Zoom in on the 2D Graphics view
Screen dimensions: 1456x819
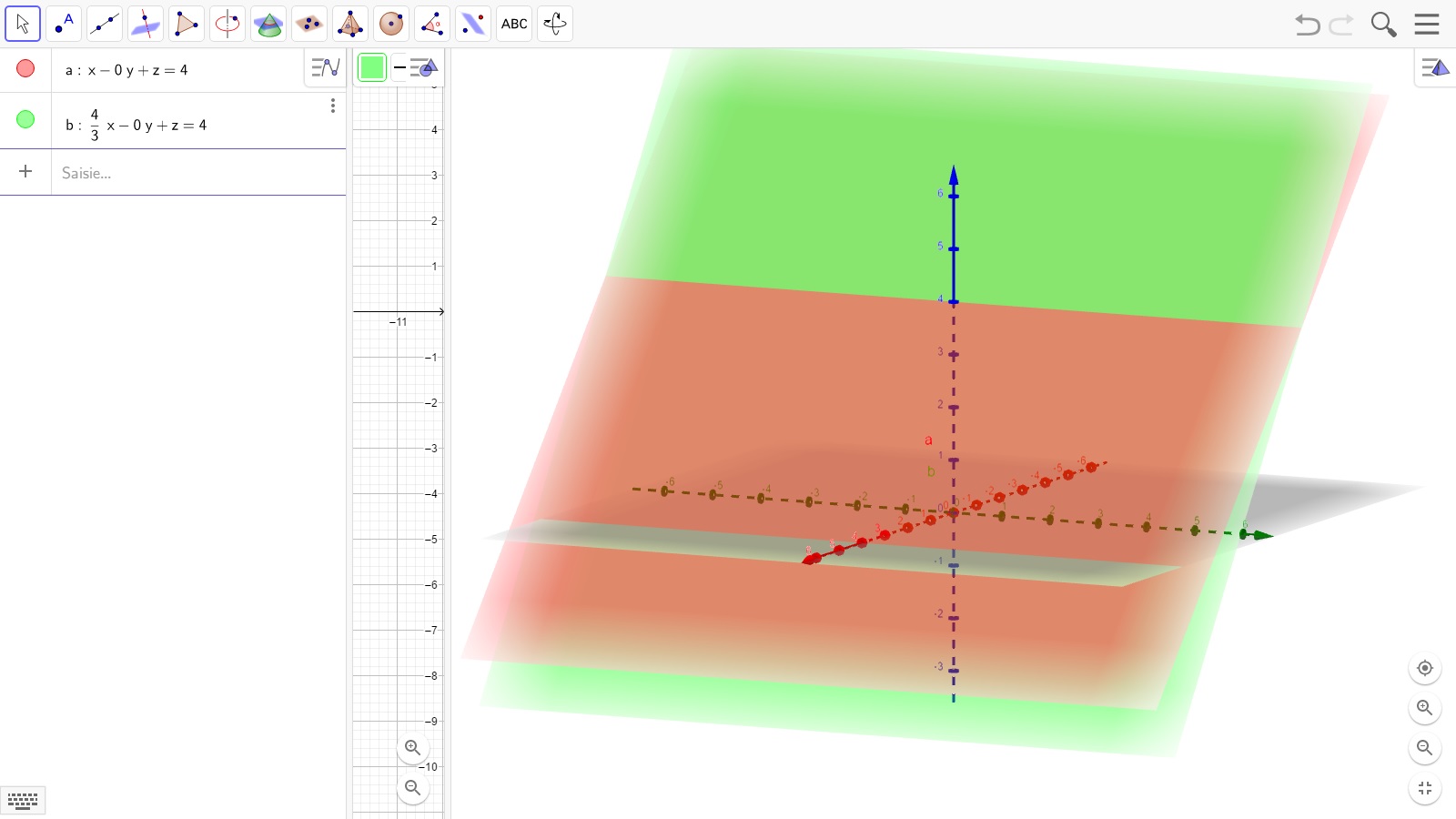pyautogui.click(x=413, y=748)
